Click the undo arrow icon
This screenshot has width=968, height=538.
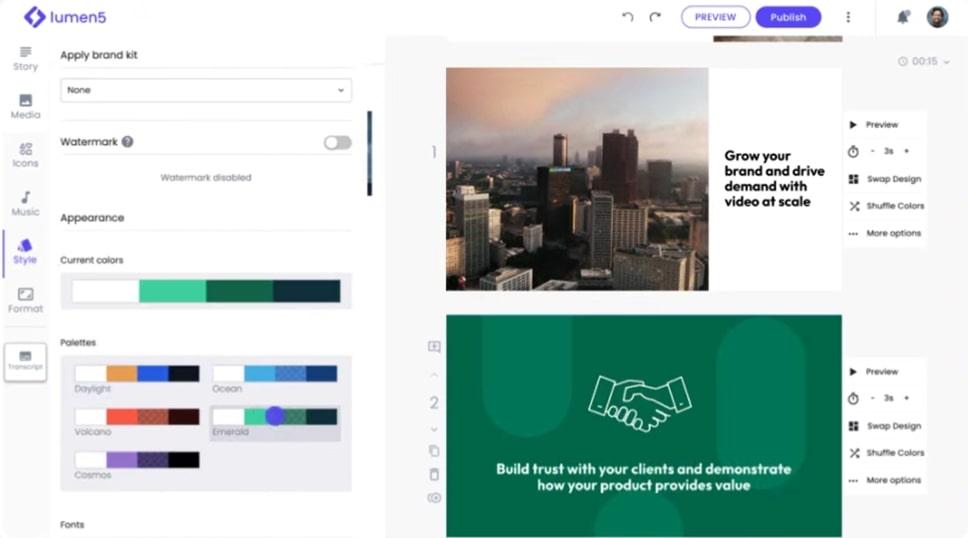(x=628, y=17)
